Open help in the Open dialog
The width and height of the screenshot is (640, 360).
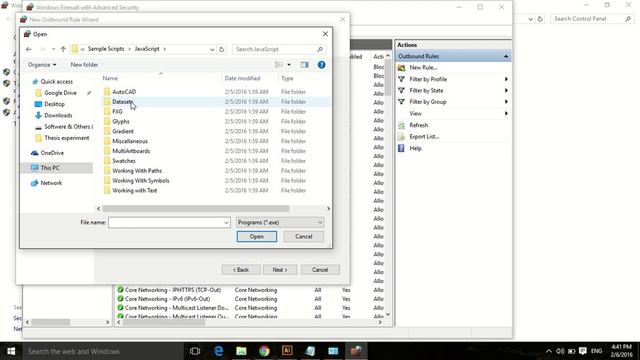(x=321, y=64)
